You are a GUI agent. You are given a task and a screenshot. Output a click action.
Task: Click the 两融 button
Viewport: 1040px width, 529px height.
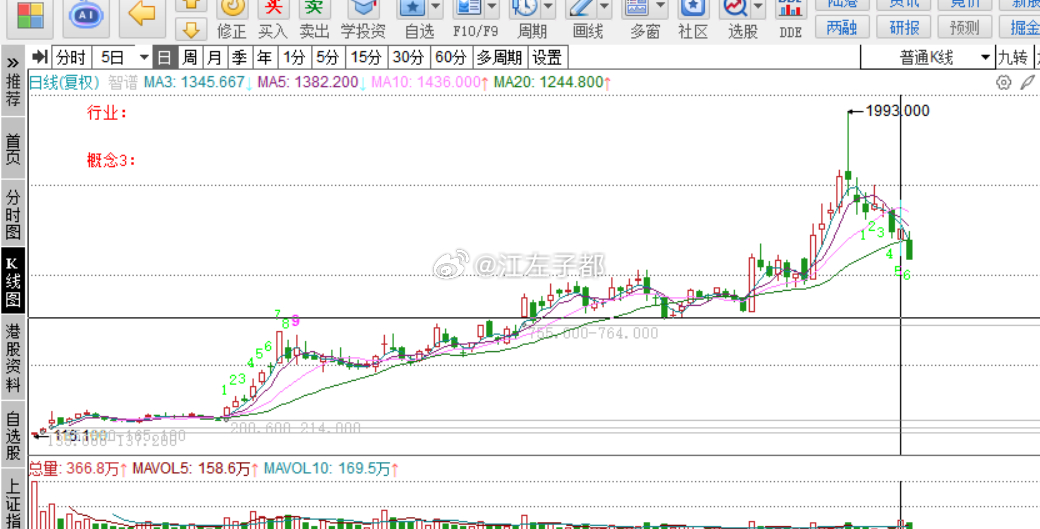(x=841, y=27)
